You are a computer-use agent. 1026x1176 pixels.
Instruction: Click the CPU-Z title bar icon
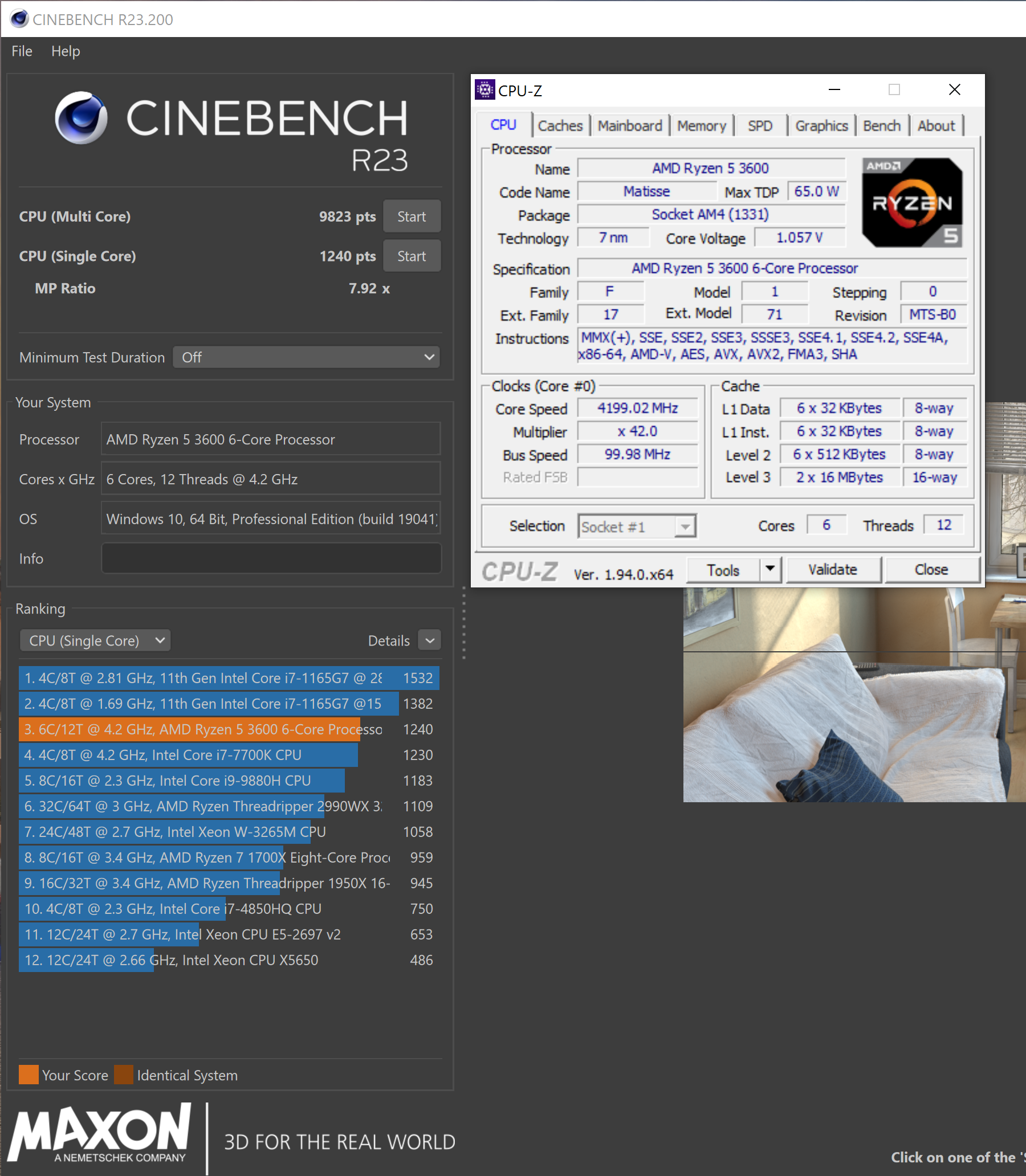485,90
